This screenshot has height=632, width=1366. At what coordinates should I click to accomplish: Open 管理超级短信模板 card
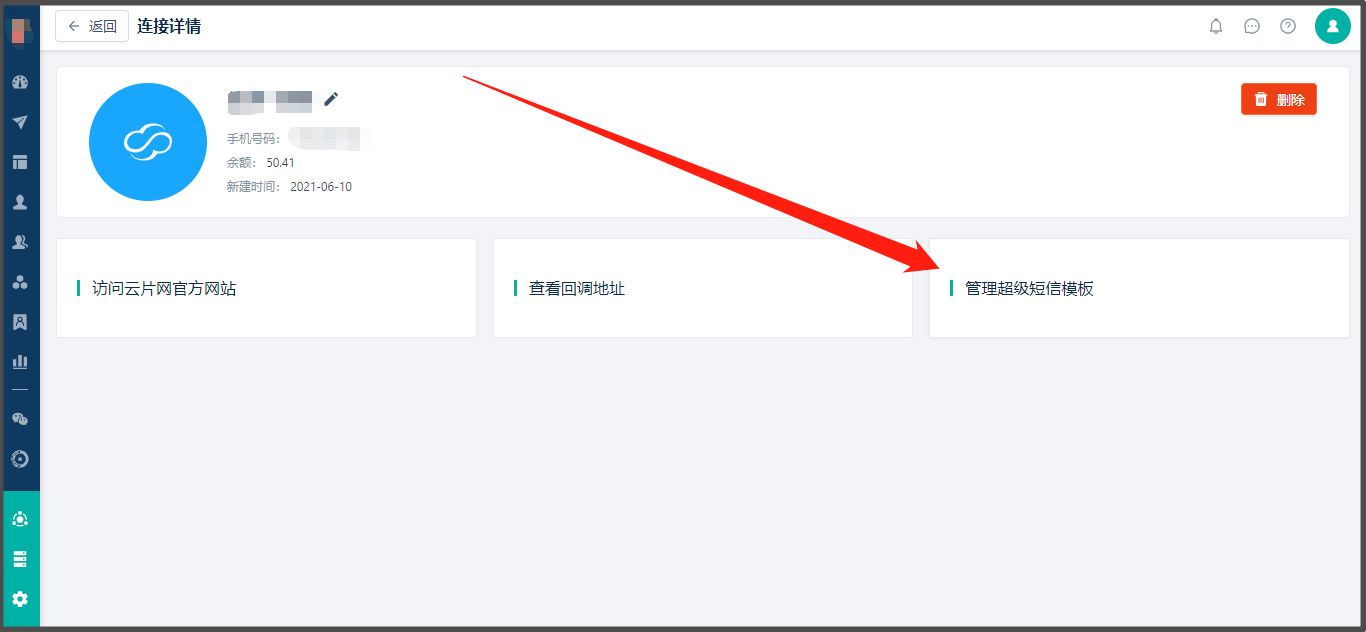(x=1139, y=288)
